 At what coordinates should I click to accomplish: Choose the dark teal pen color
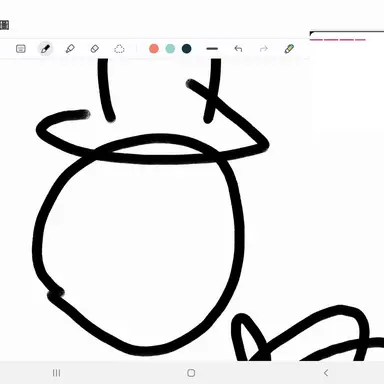point(187,49)
